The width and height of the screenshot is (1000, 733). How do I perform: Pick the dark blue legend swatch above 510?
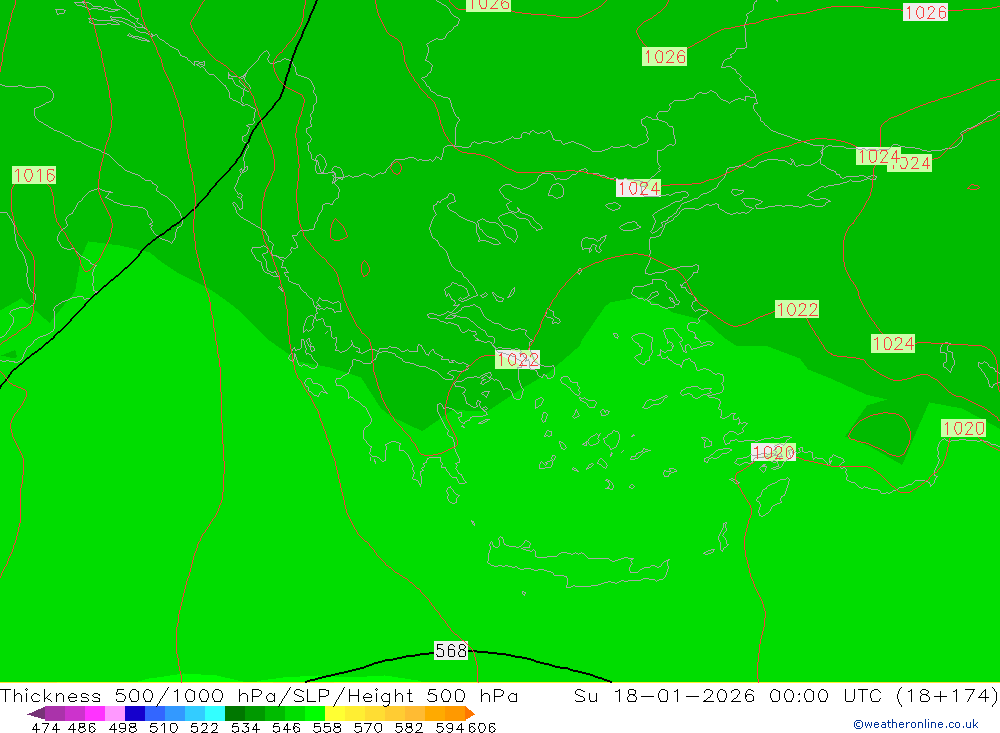[135, 713]
